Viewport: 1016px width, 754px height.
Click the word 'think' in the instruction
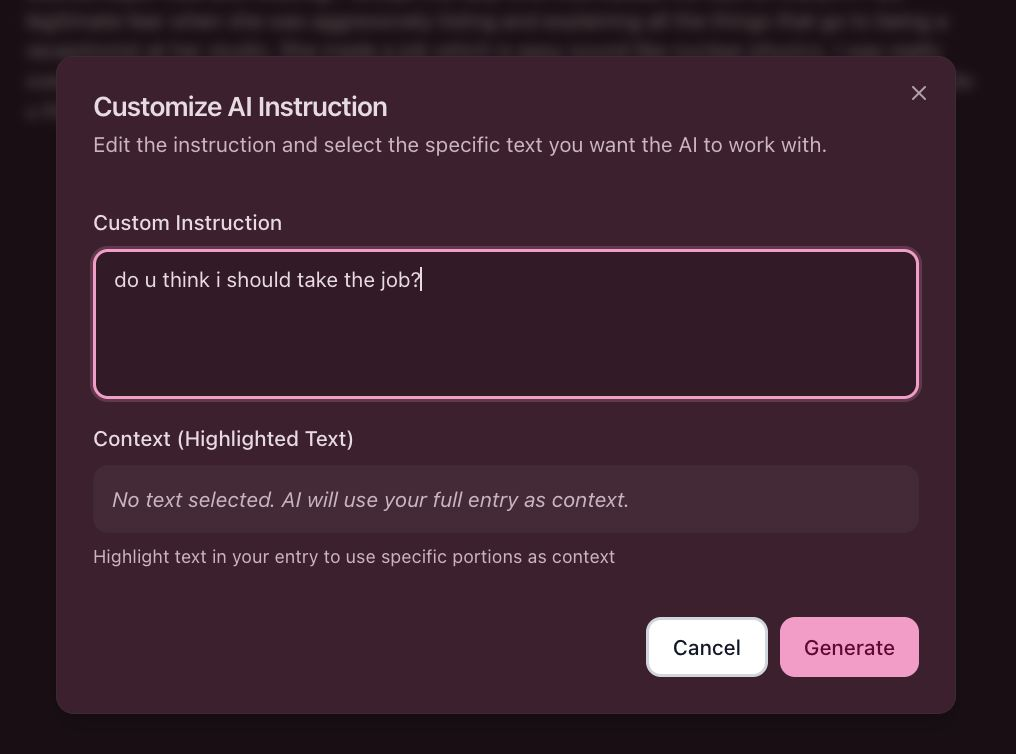(186, 280)
